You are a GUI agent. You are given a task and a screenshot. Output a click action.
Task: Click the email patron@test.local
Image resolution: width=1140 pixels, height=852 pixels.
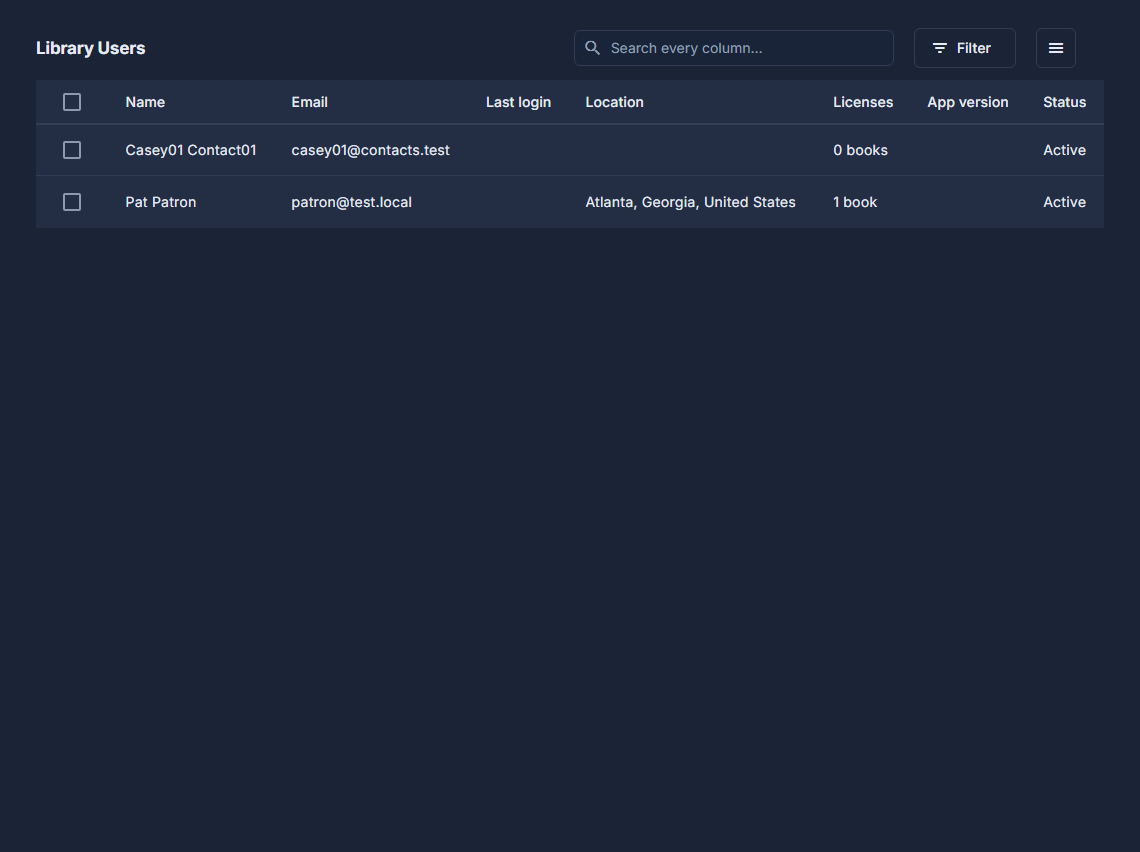(x=351, y=202)
